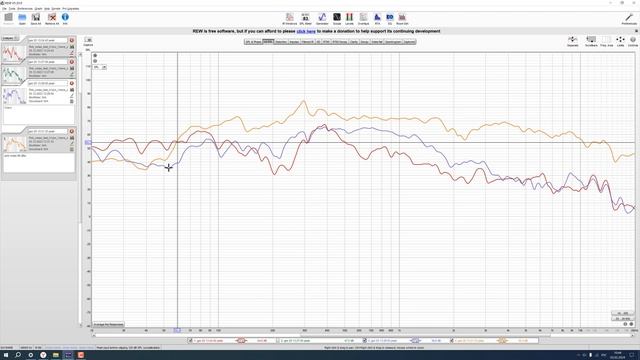
Task: Start a new measurement with Measure
Action: click(x=9, y=18)
